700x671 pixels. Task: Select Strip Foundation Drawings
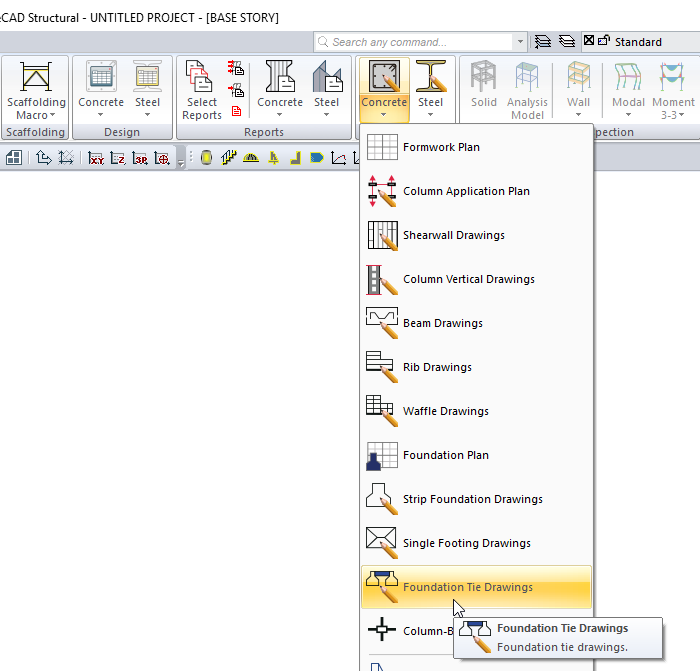(x=472, y=499)
